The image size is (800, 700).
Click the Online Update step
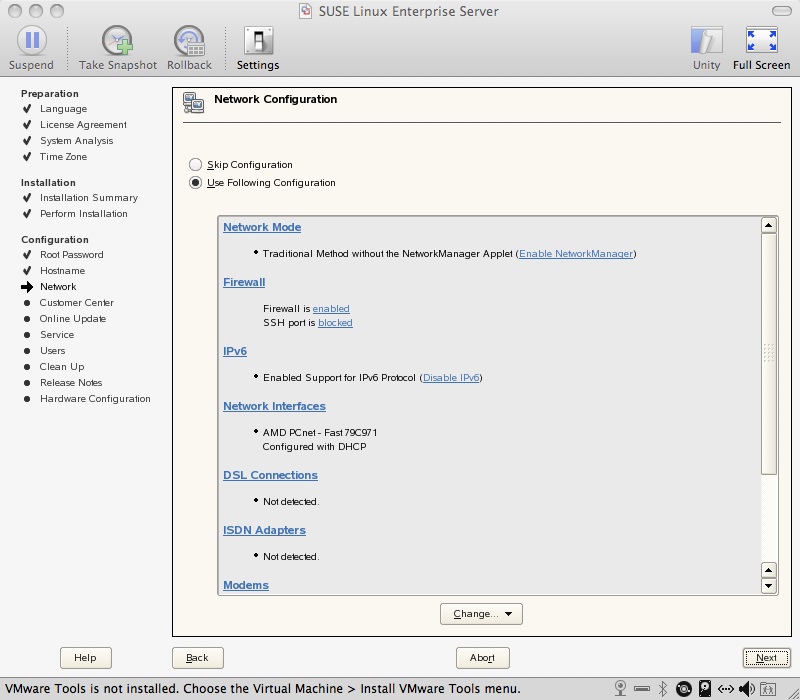click(72, 318)
